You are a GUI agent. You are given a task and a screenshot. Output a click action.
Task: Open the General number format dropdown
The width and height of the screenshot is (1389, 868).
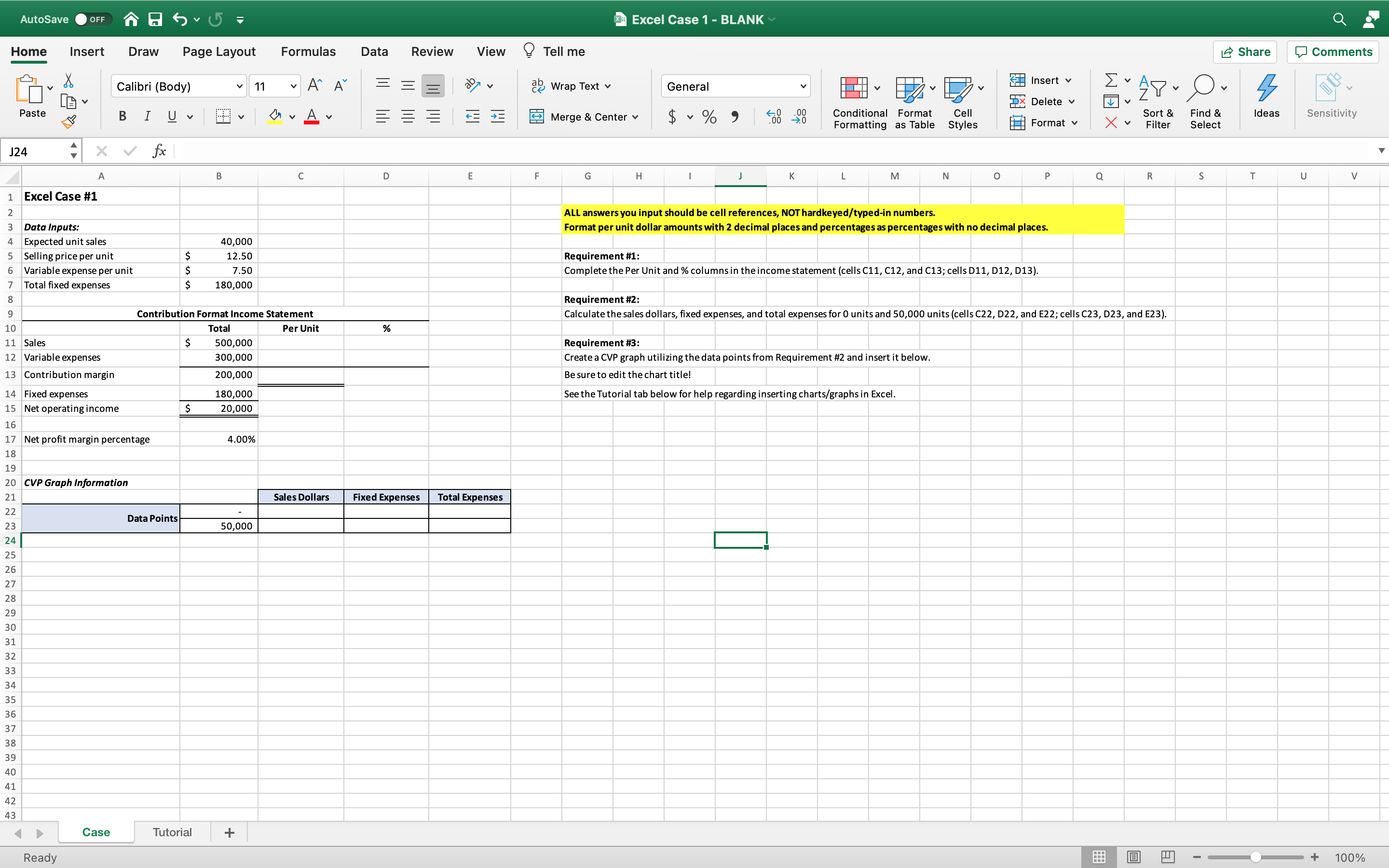click(x=803, y=86)
